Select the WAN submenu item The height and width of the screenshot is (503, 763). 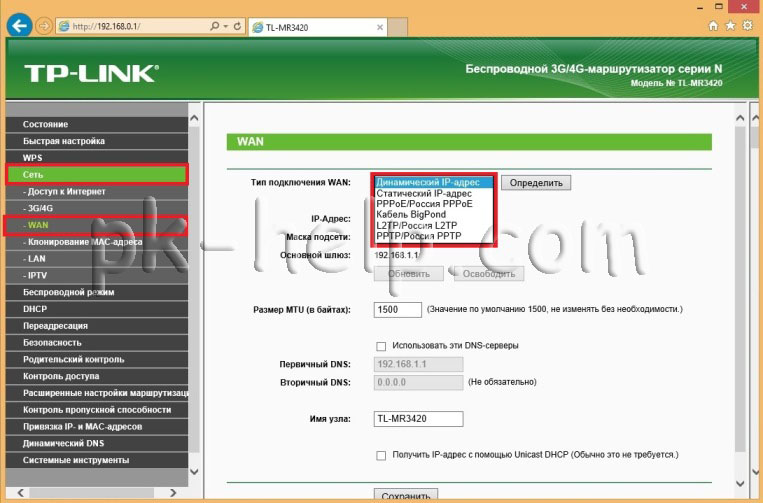click(97, 225)
